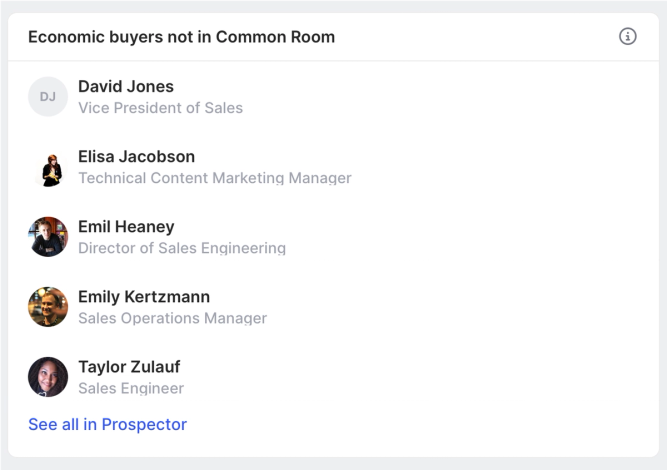The height and width of the screenshot is (470, 667).
Task: Click the Emily Kertzmann name
Action: (144, 297)
